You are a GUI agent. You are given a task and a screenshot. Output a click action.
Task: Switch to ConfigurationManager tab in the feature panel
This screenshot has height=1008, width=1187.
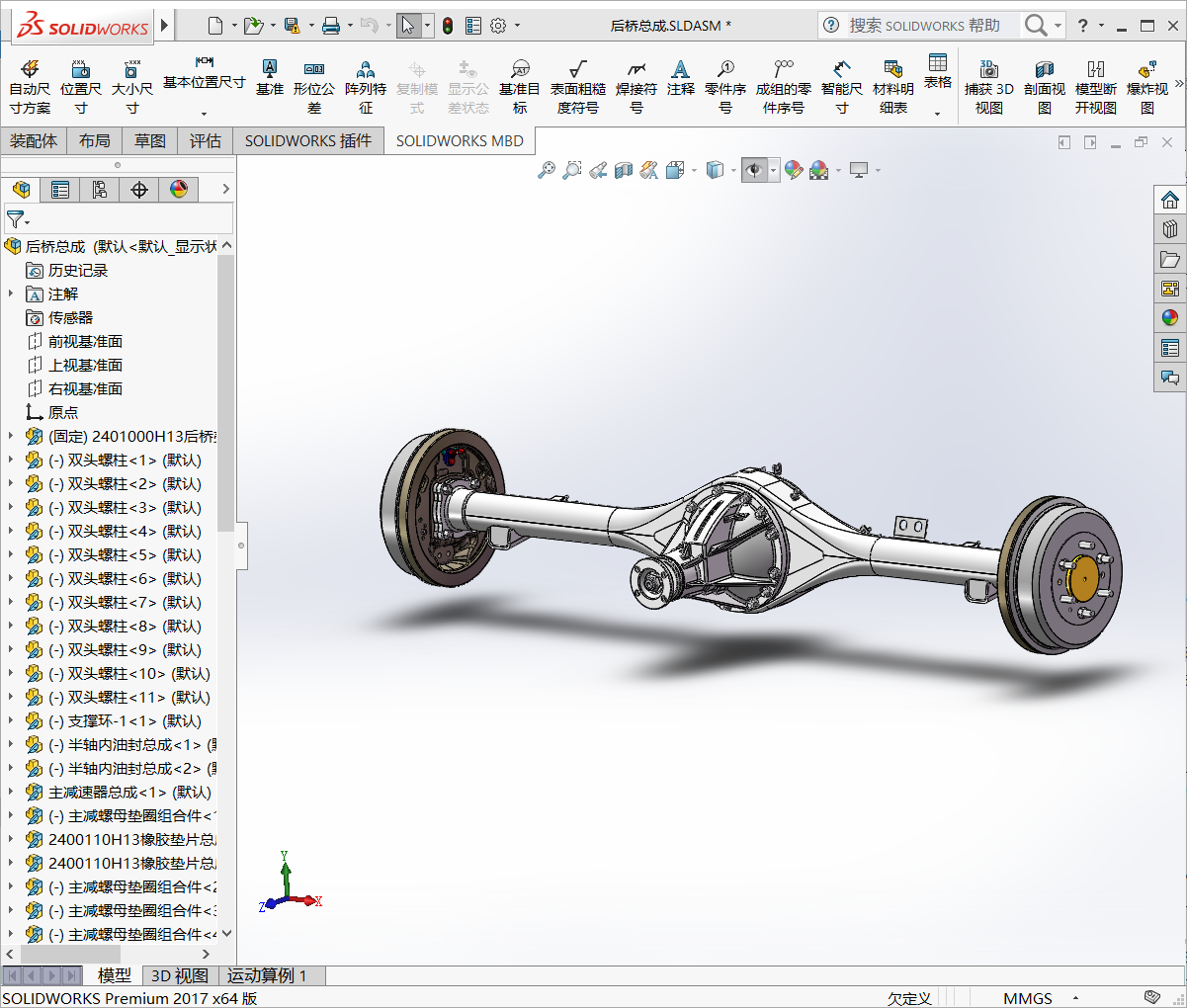(x=100, y=190)
